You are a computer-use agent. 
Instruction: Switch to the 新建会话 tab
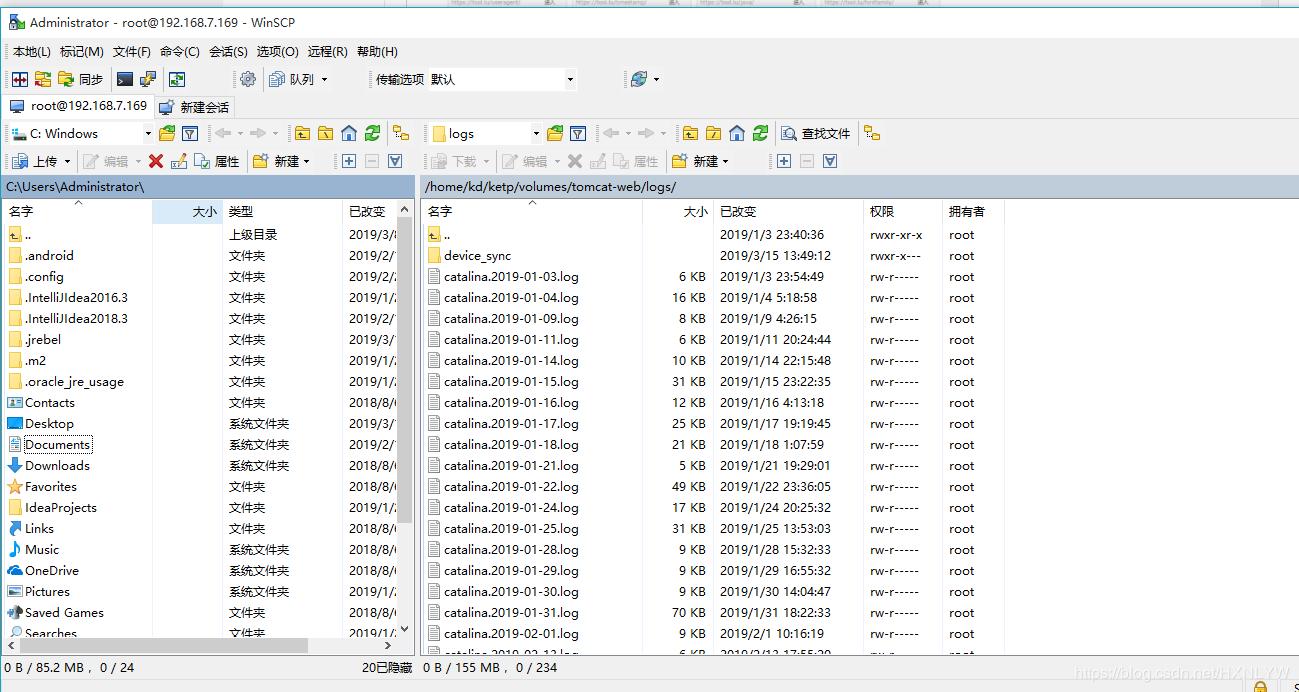point(195,107)
